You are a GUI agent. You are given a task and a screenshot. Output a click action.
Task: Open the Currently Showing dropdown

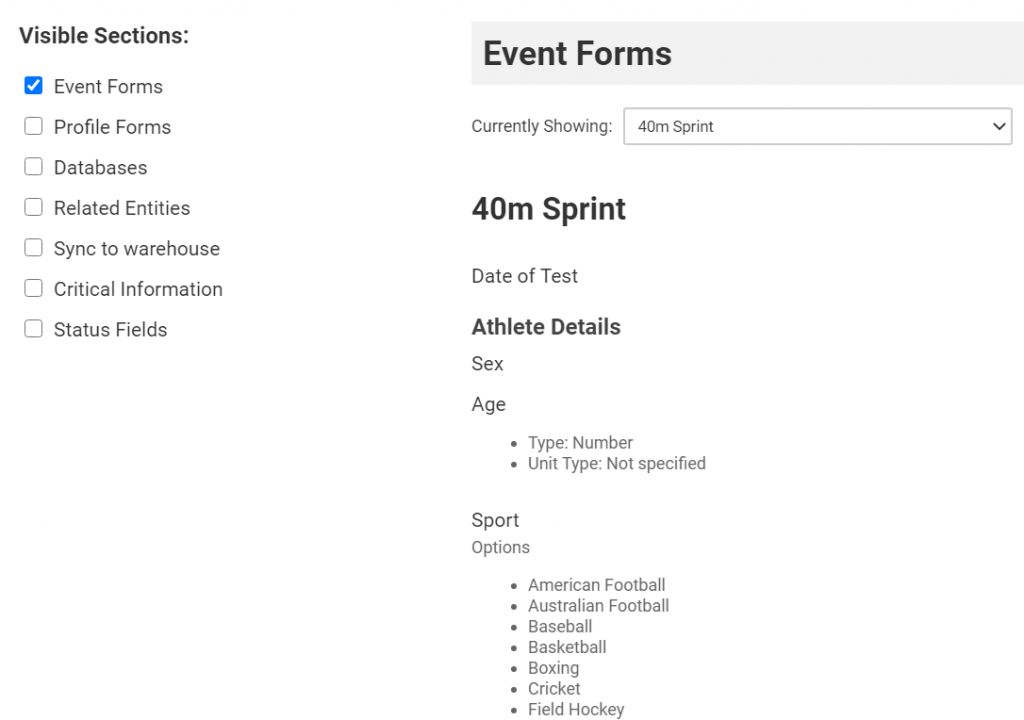tap(817, 126)
